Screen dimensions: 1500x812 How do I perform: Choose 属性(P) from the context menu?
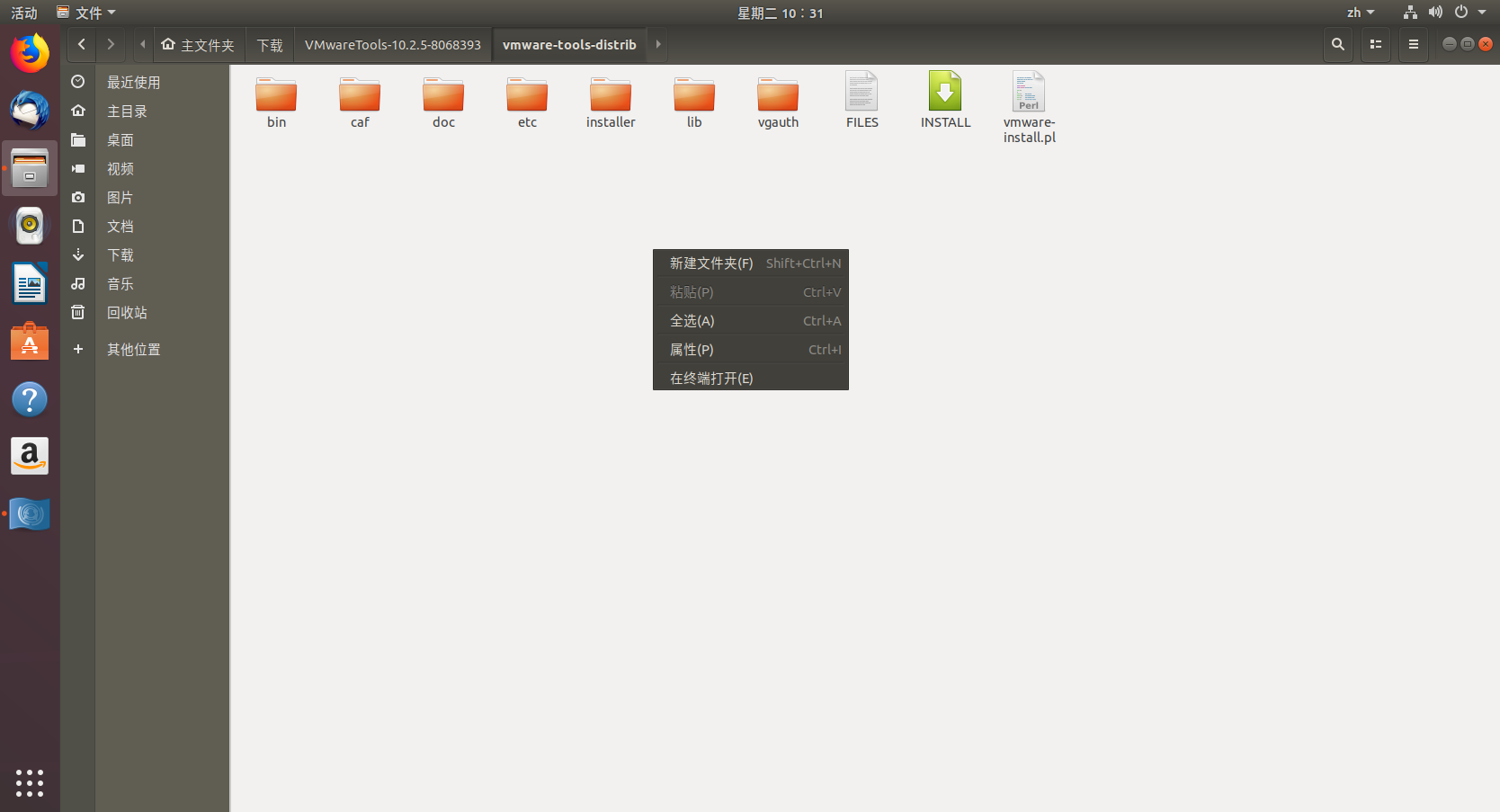(x=751, y=350)
